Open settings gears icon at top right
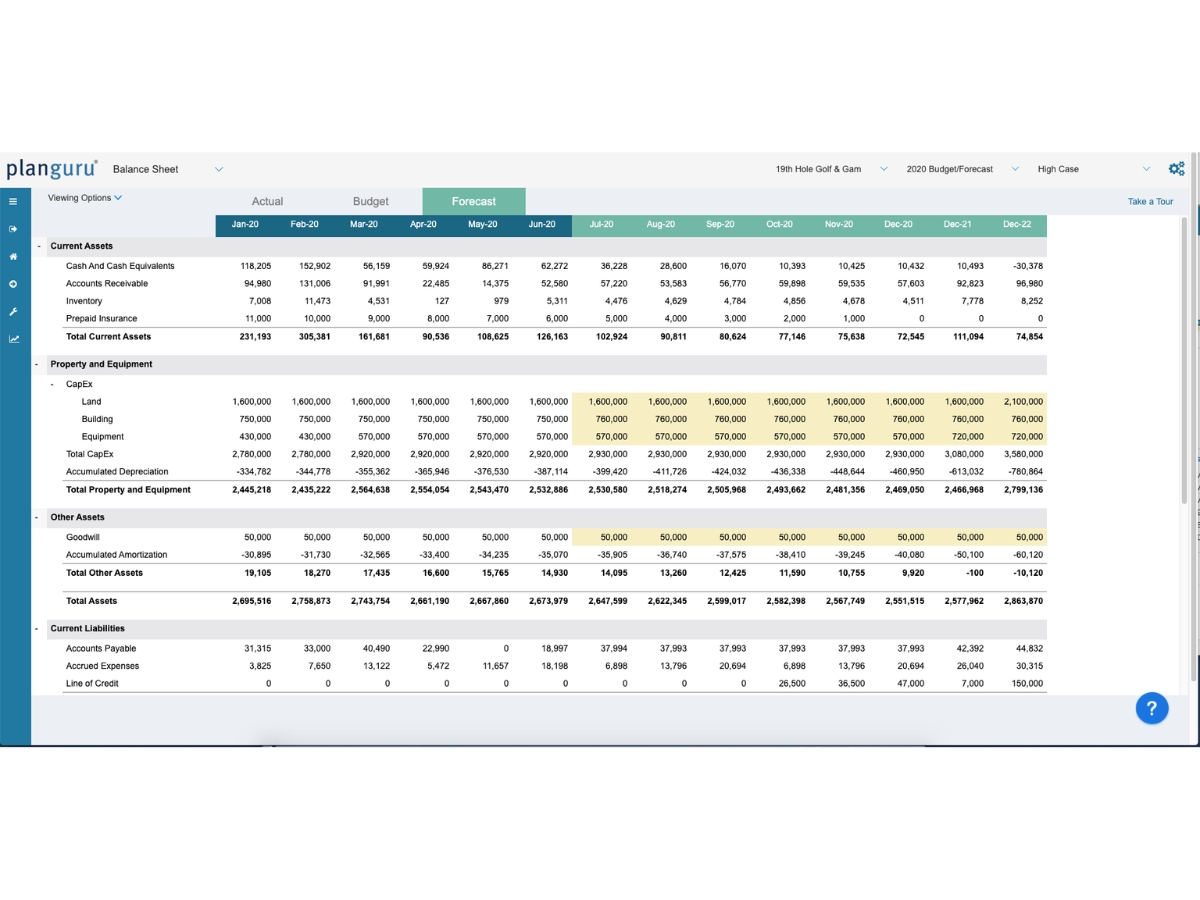The height and width of the screenshot is (900, 1200). click(x=1176, y=168)
